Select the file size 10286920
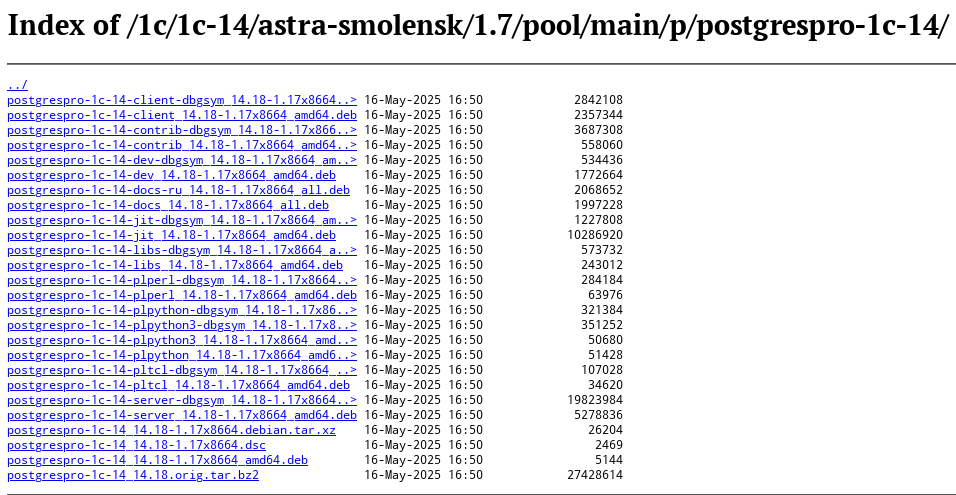This screenshot has height=495, width=956. click(595, 235)
